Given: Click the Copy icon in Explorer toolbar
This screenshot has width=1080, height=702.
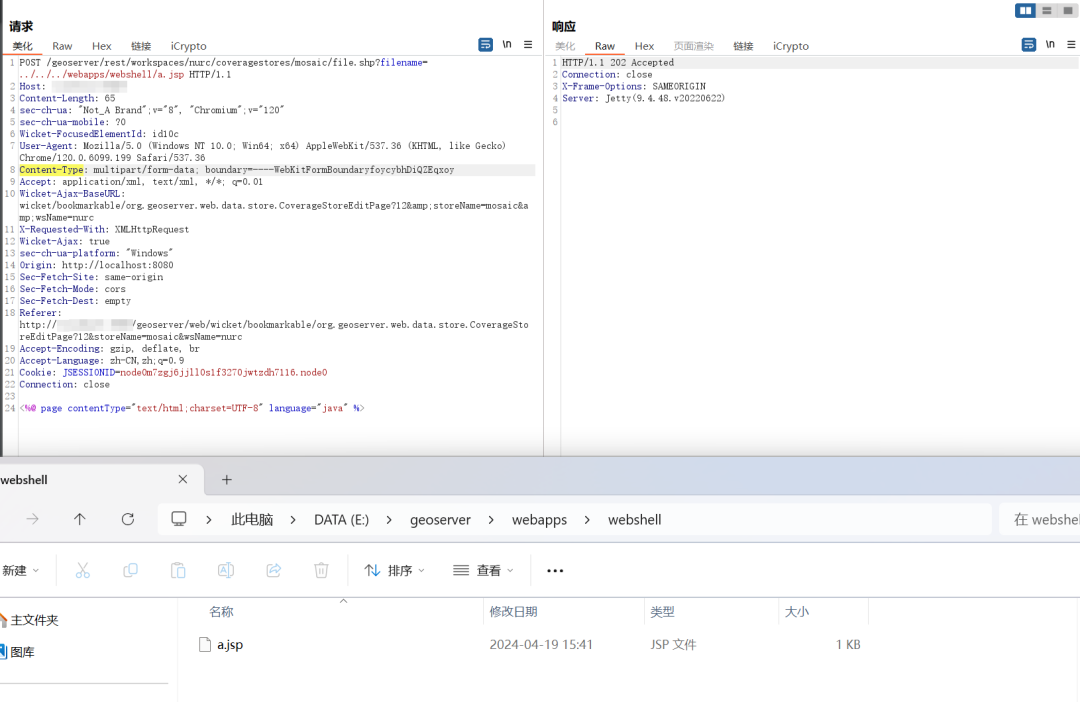Looking at the screenshot, I should tap(130, 570).
